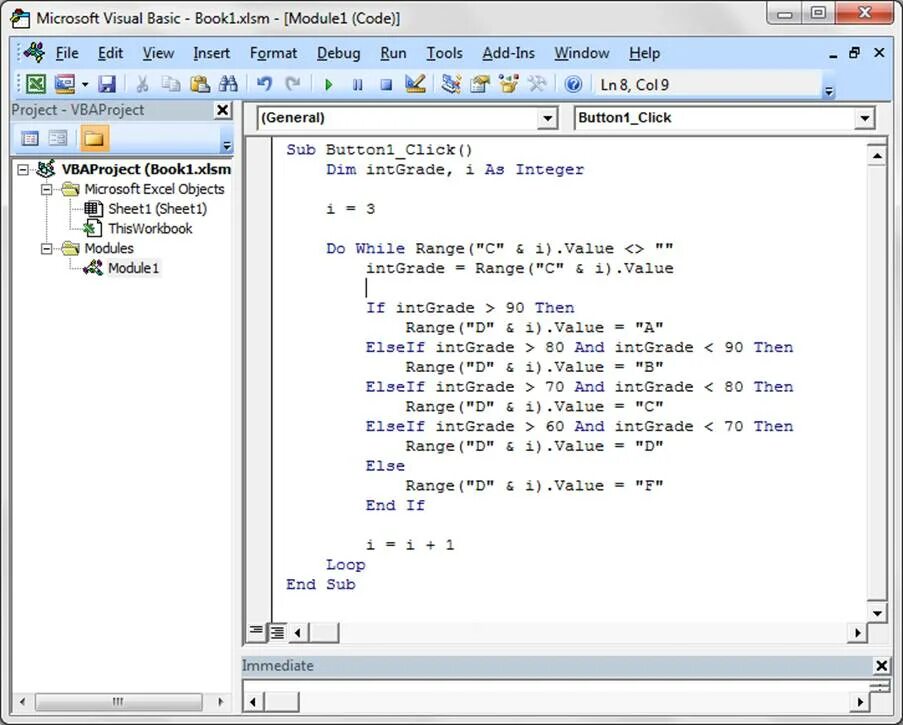Open the View menu
903x725 pixels.
point(158,53)
